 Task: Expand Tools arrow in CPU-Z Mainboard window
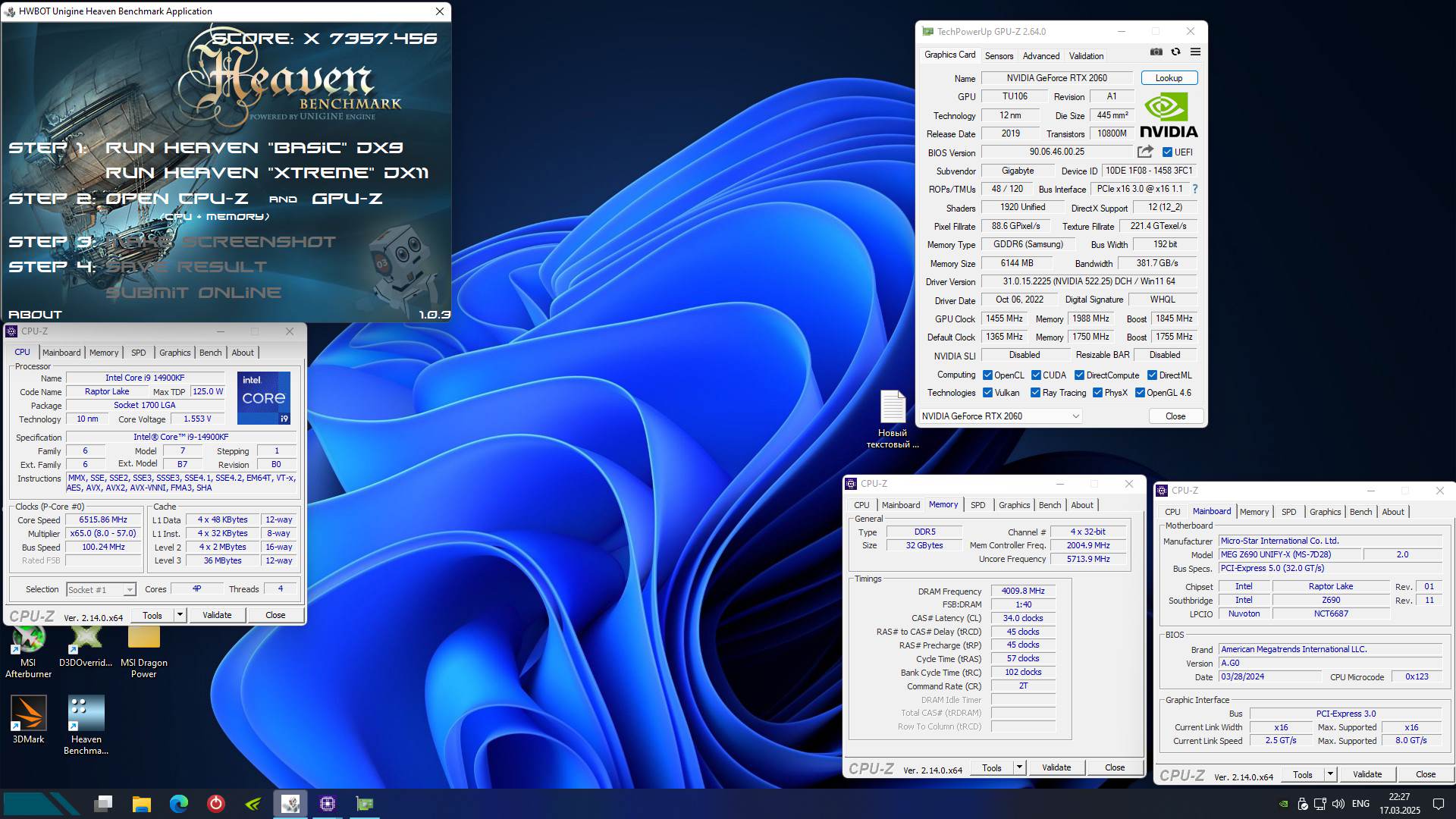pos(1330,774)
